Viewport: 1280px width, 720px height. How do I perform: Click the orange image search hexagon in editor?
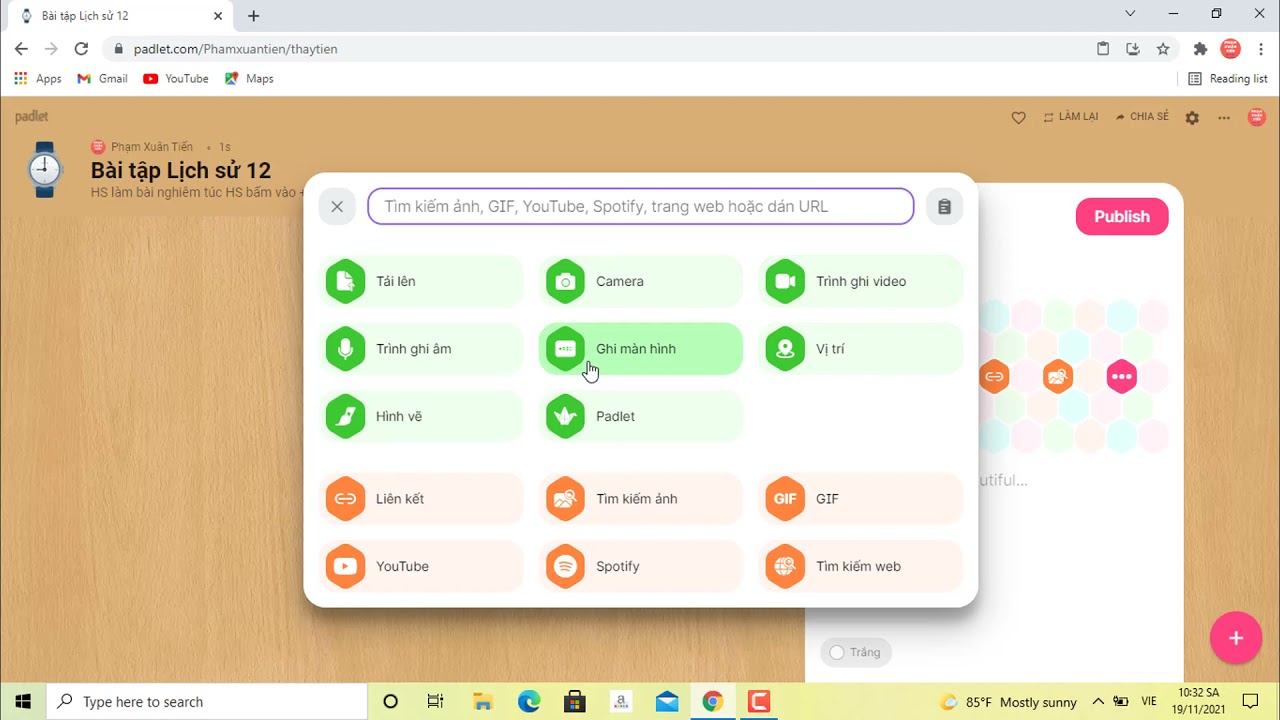click(x=1058, y=377)
